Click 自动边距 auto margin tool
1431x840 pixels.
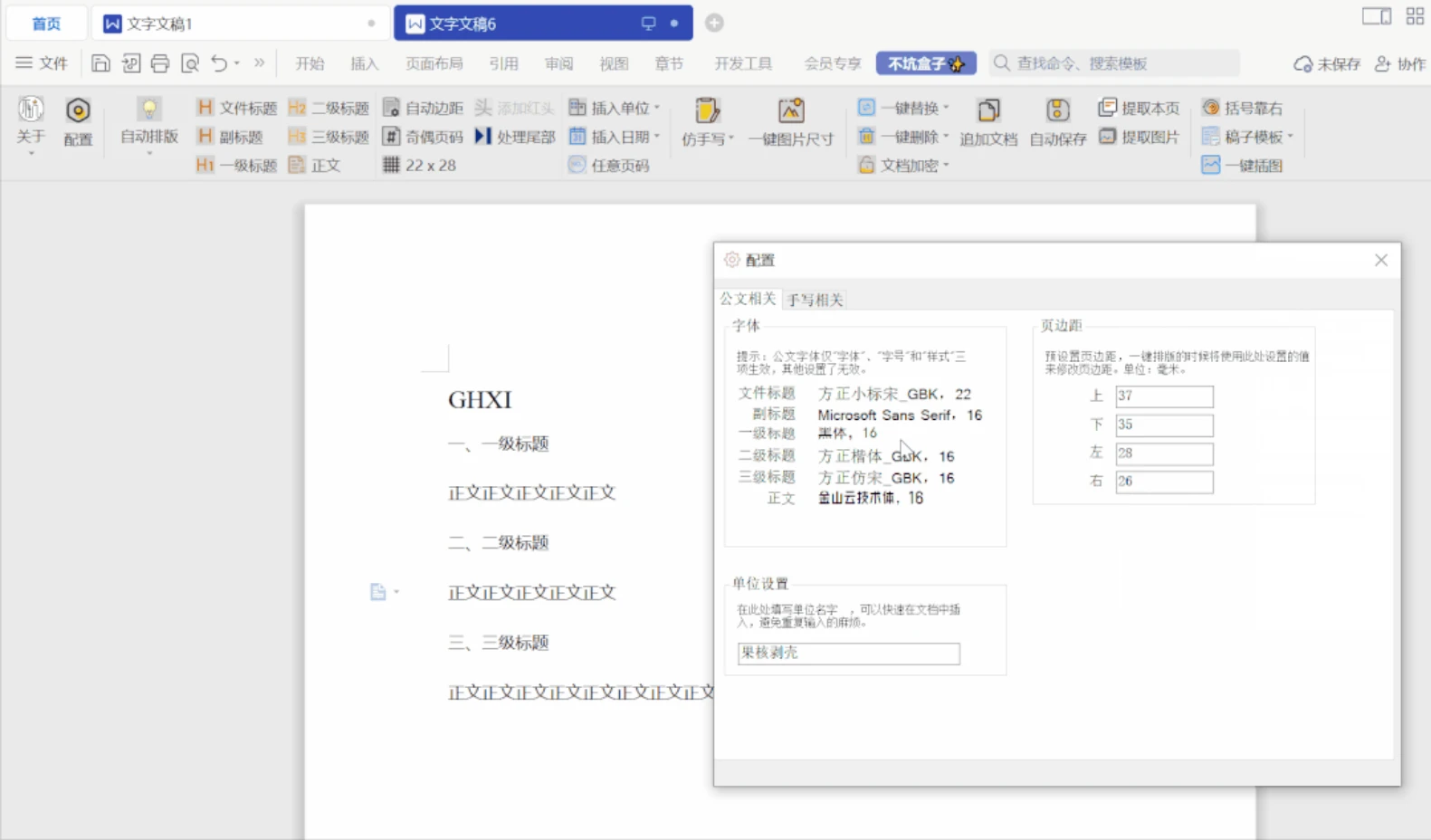pos(423,108)
